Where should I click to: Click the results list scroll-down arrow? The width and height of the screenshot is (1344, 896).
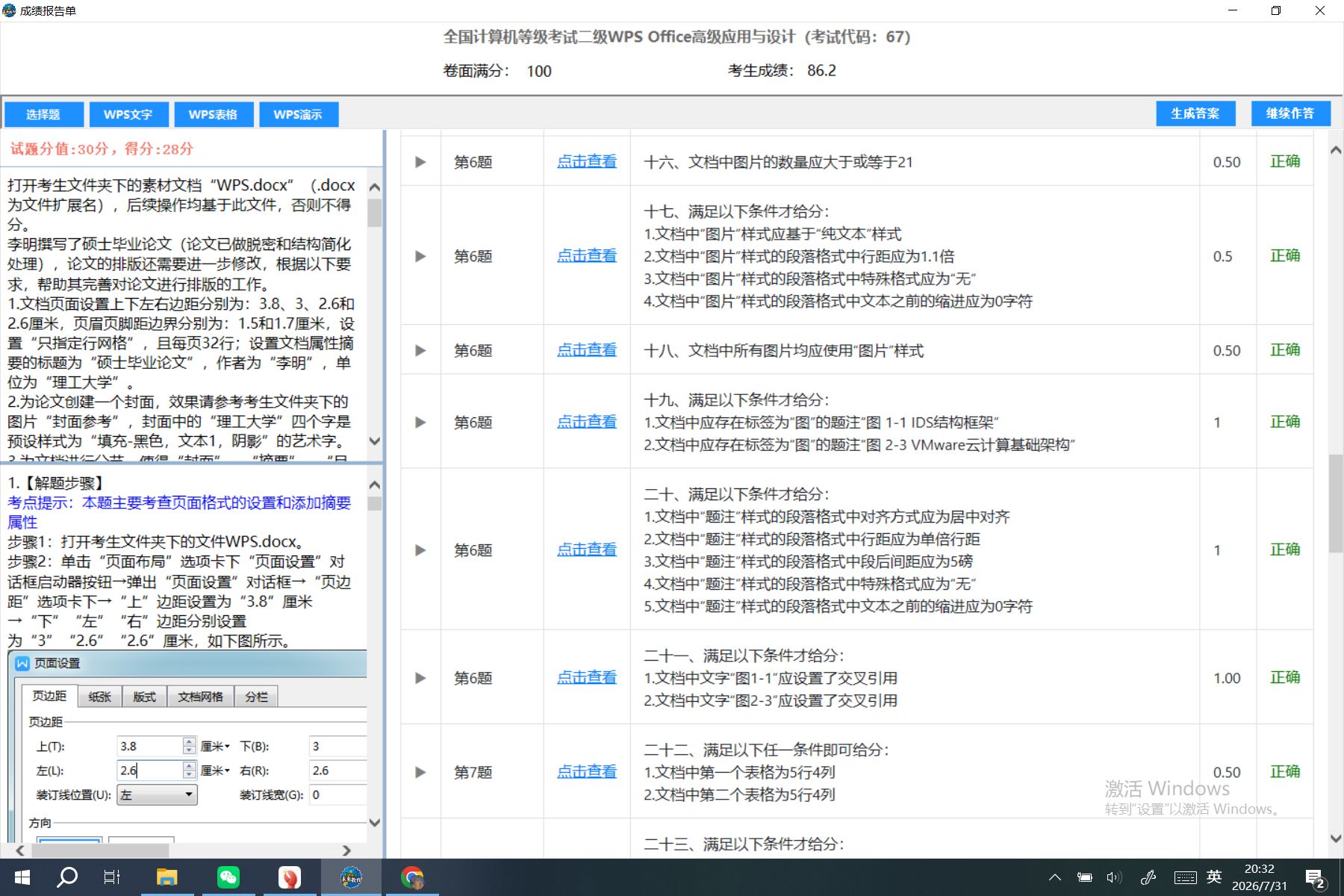1336,839
